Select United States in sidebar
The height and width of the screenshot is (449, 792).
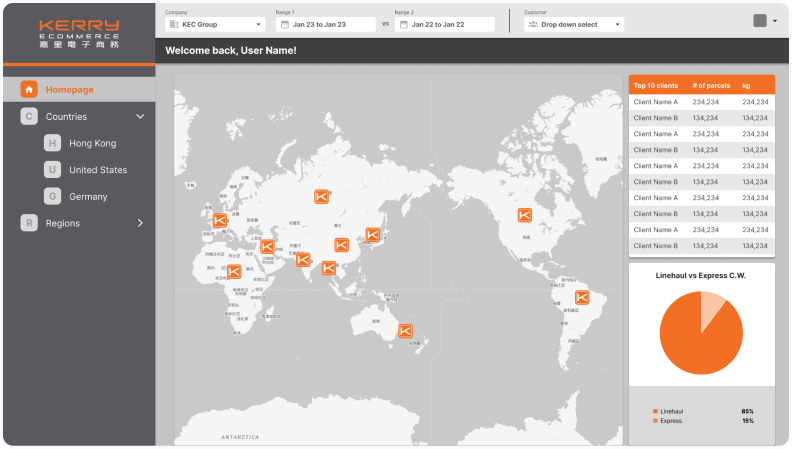coord(98,170)
